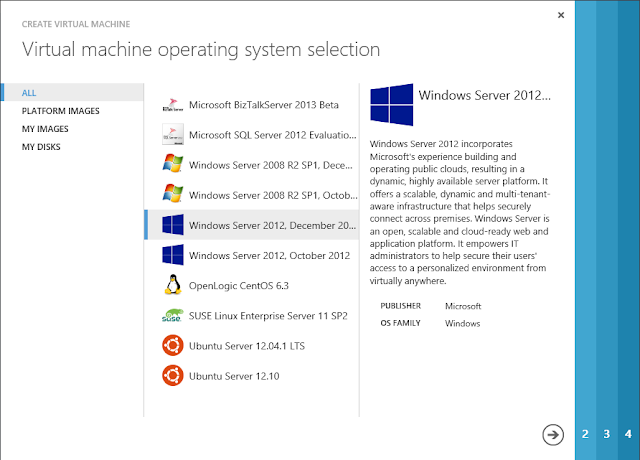Click the Windows Server 2008 R2 December logo
Viewport: 640px width, 460px height.
pos(173,165)
